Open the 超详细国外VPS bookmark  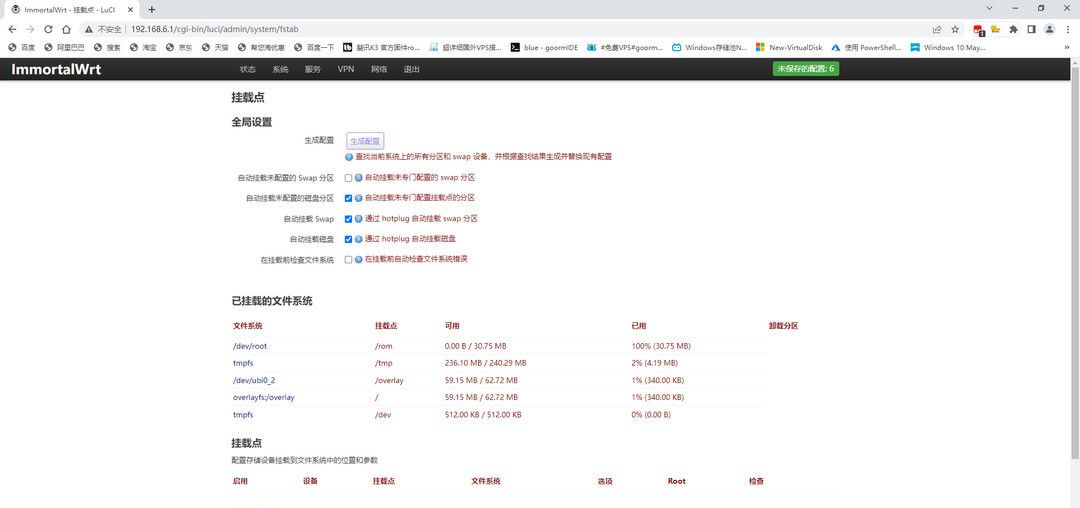pos(466,47)
